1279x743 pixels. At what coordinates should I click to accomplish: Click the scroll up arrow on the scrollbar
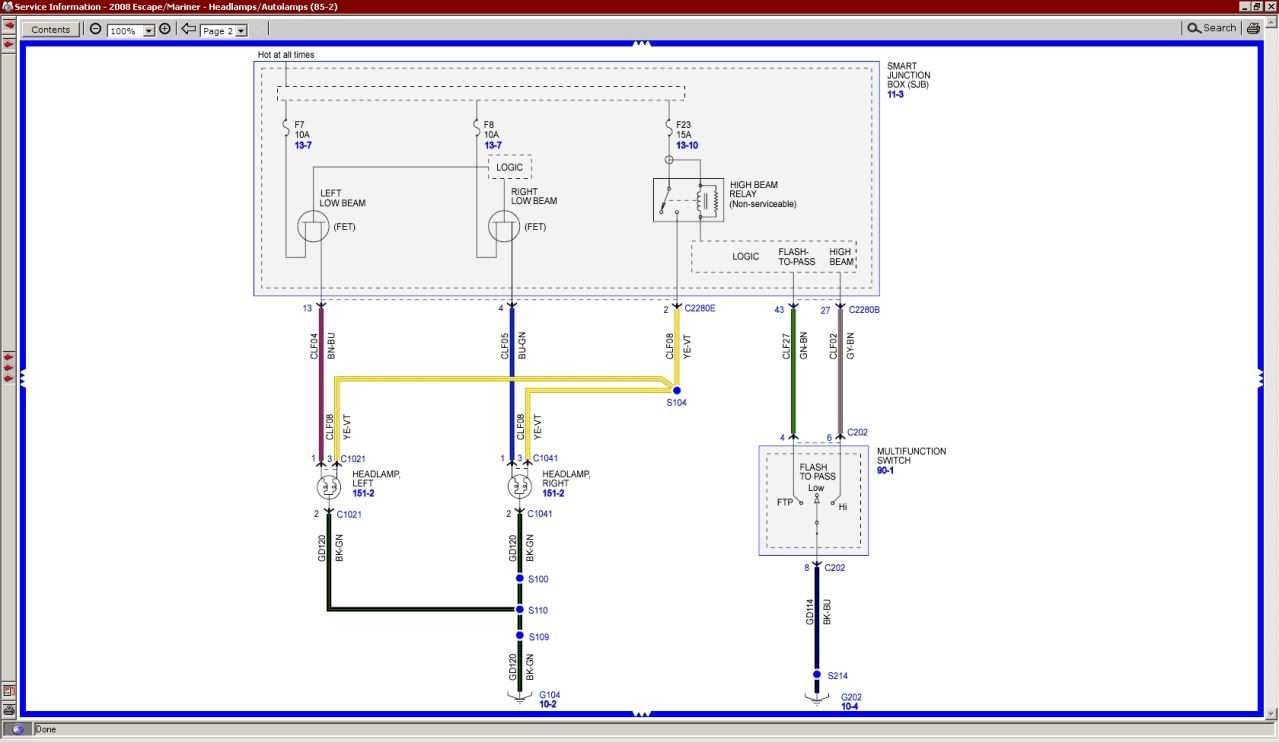(x=1271, y=24)
